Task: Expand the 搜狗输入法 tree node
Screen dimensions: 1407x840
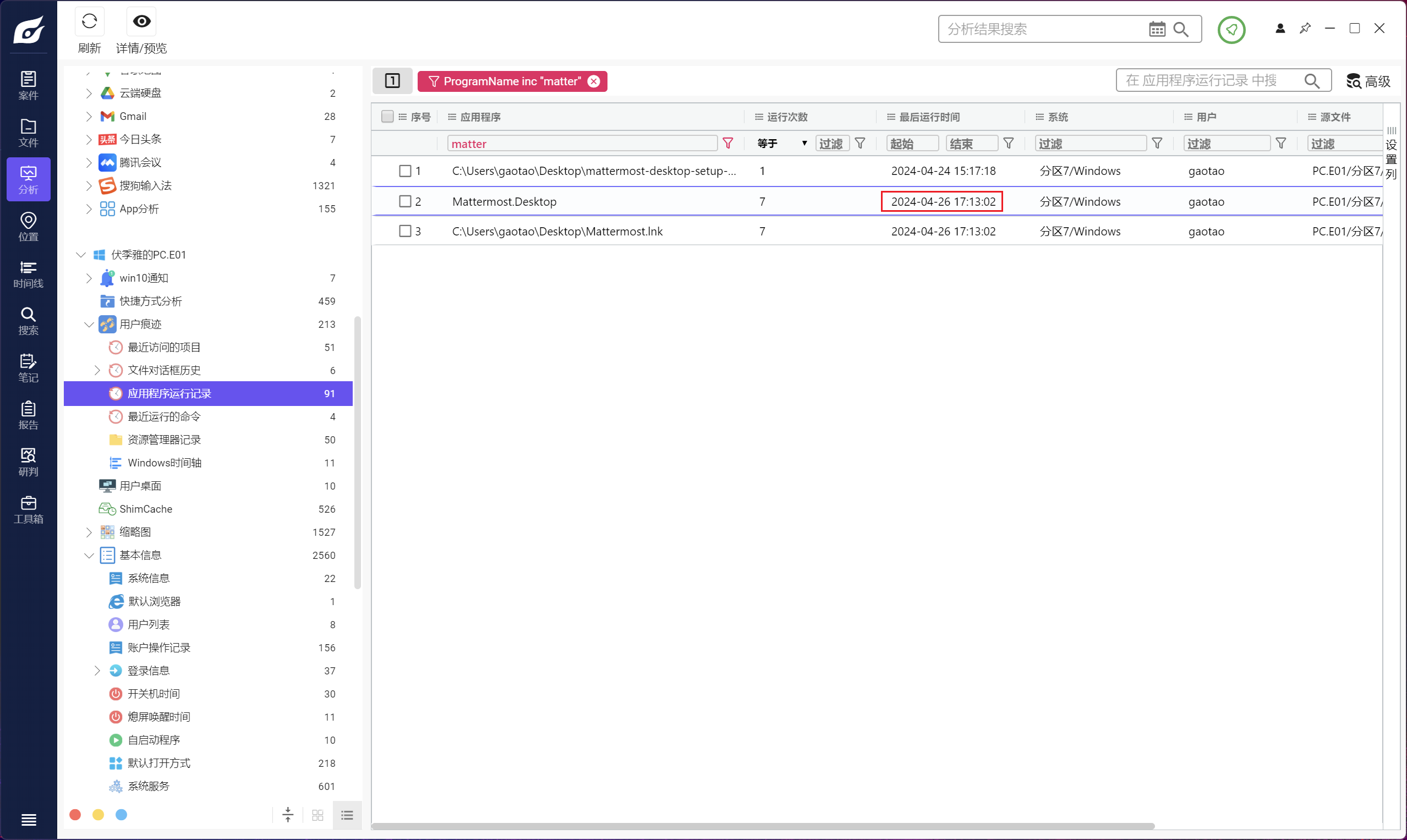Action: coord(89,186)
